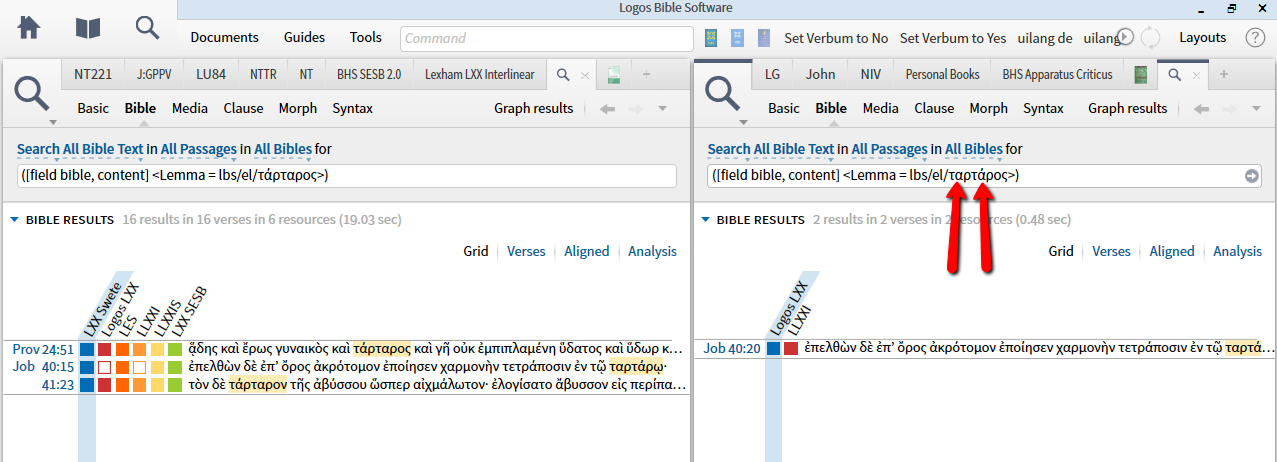Viewport: 1277px width, 462px height.
Task: Select Syntax search type in right panel
Action: pyautogui.click(x=1043, y=108)
